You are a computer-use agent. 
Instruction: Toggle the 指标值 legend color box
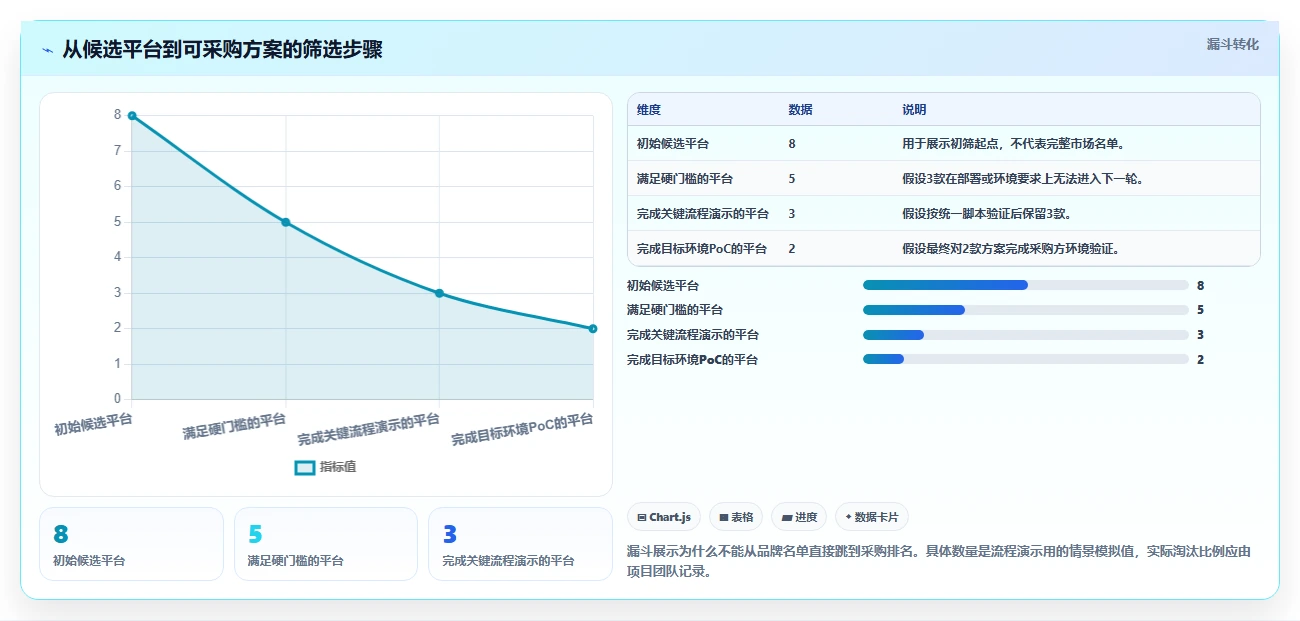click(305, 467)
